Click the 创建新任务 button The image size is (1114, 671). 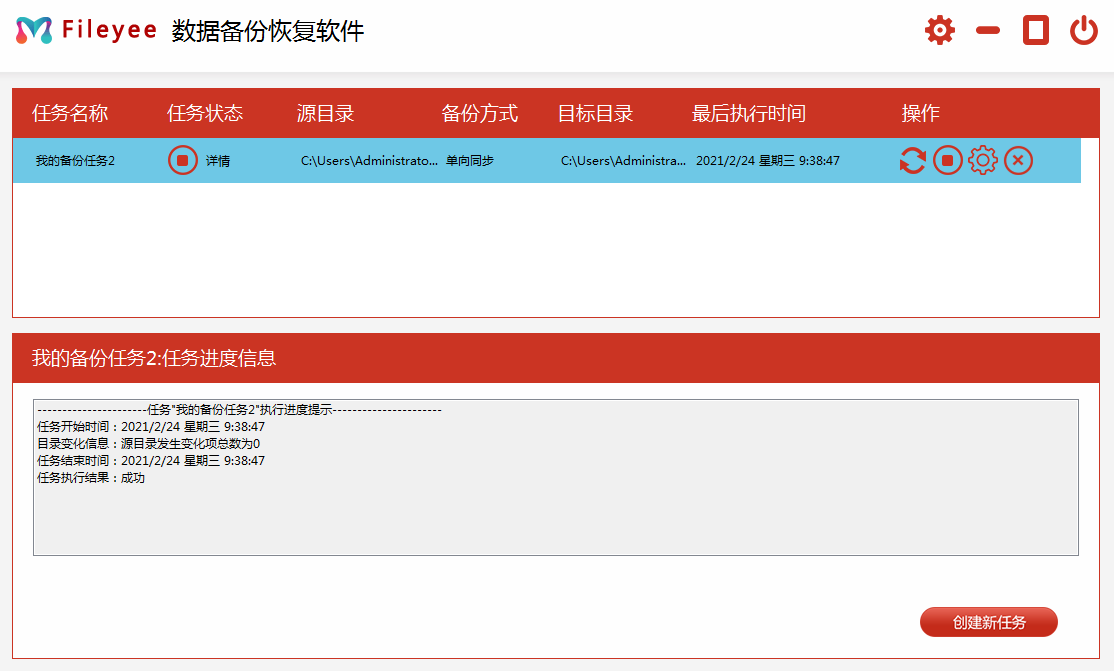[988, 622]
